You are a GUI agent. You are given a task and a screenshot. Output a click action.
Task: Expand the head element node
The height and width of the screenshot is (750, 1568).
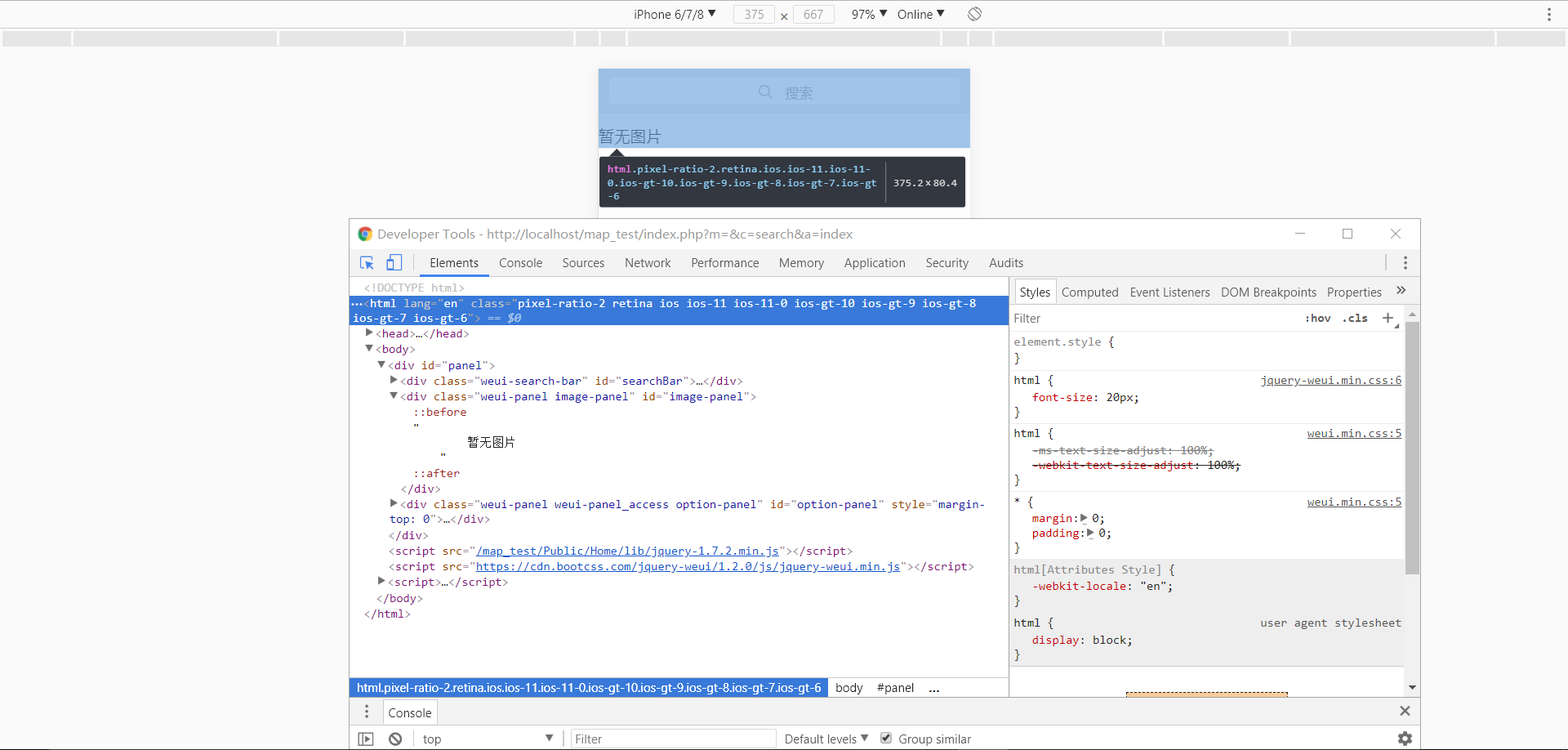click(369, 333)
